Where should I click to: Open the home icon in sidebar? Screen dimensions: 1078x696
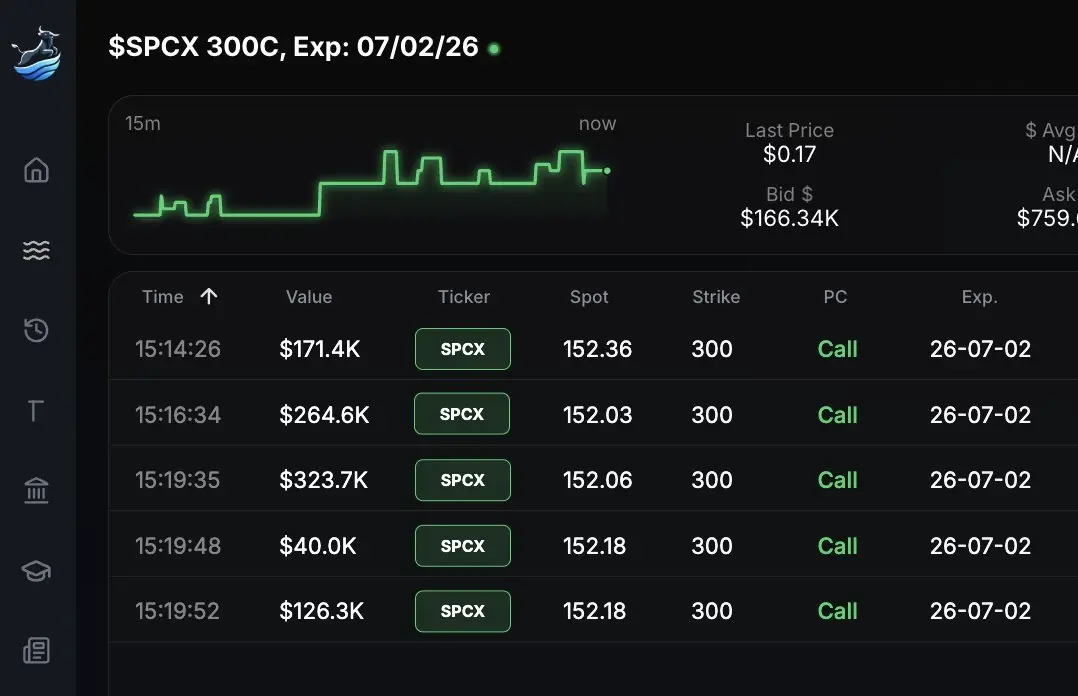click(36, 170)
